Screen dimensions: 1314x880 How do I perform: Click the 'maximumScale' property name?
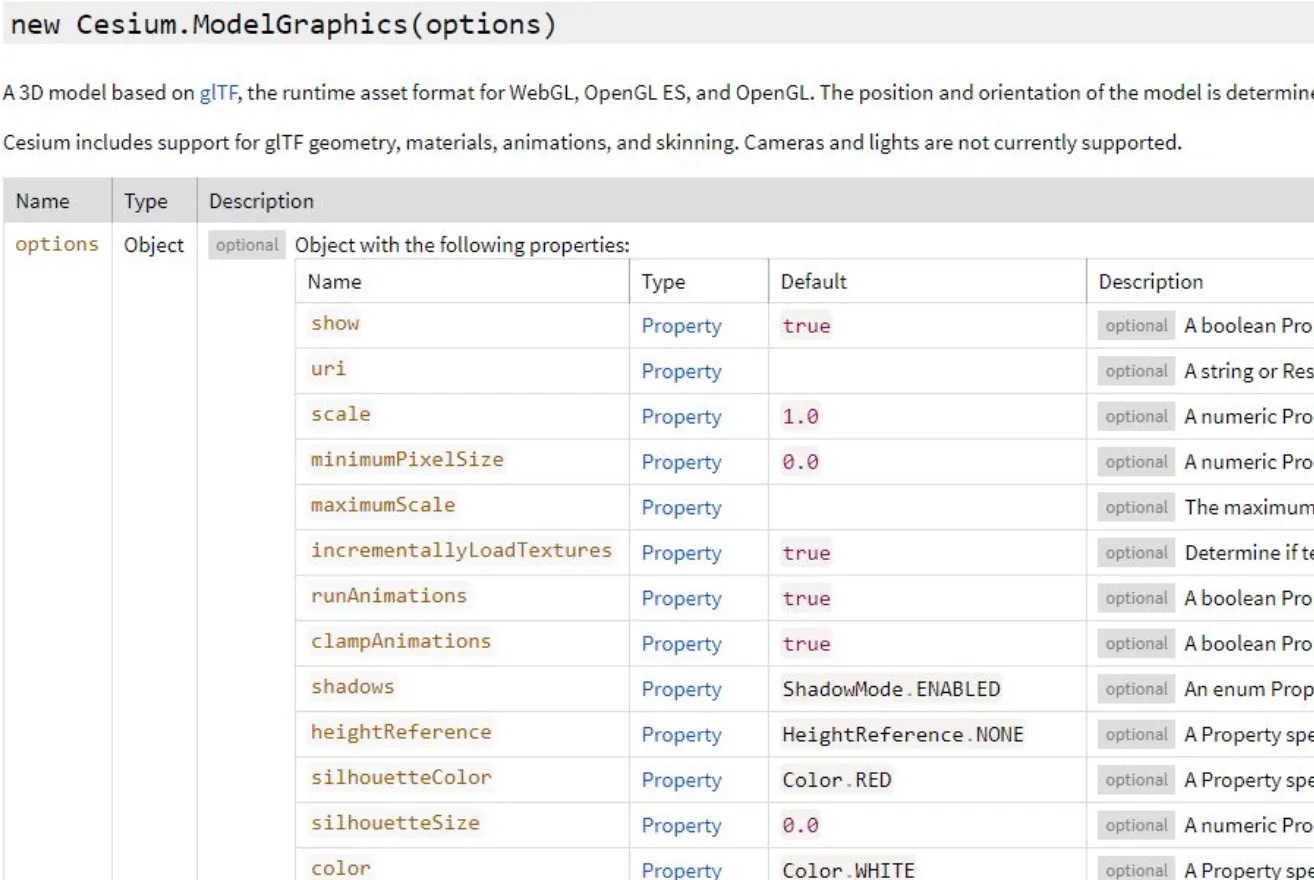(x=383, y=505)
